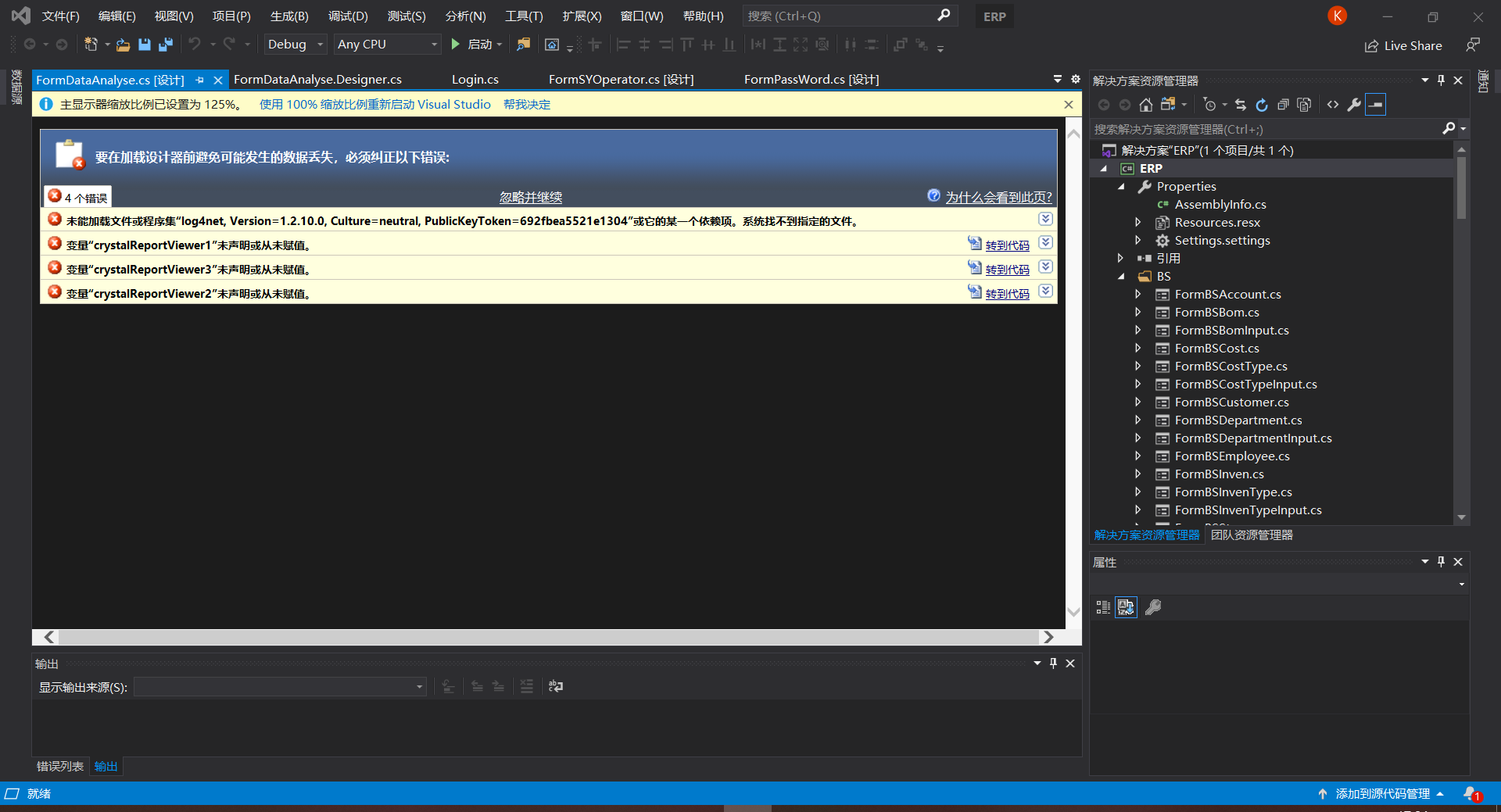
Task: Click the View Code icon
Action: click(x=1333, y=105)
